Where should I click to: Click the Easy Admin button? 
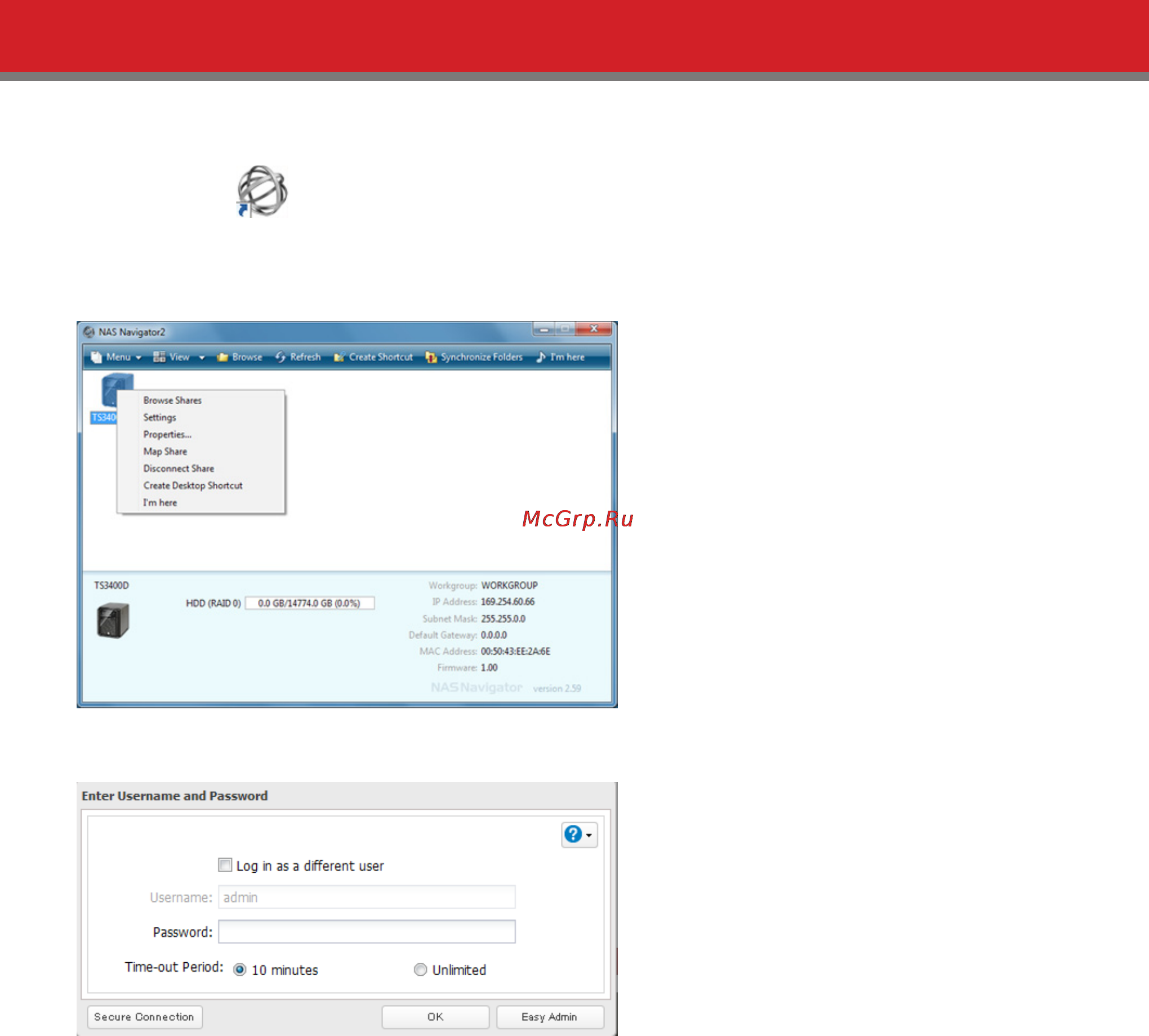coord(550,1017)
